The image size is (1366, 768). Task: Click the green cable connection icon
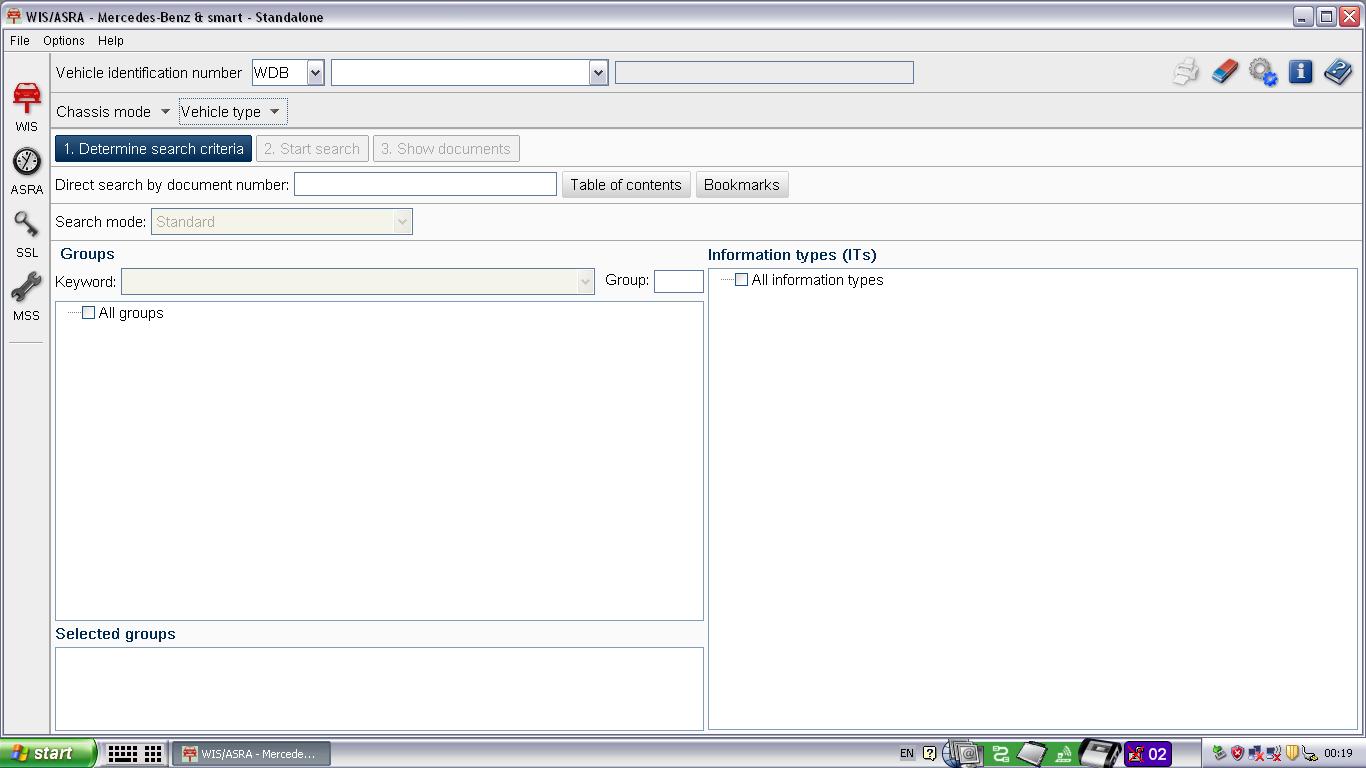pos(1001,754)
